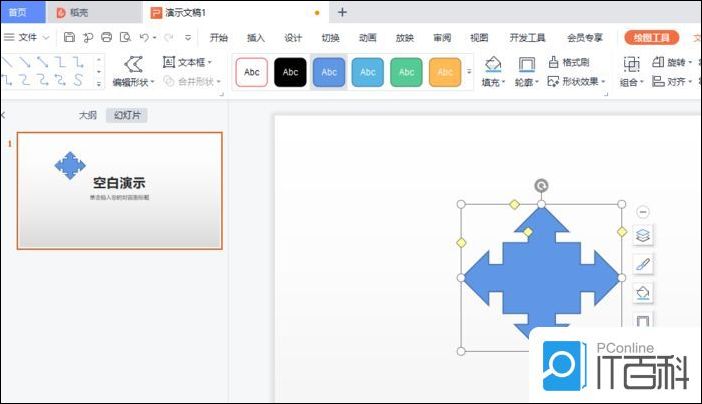Open Print Preview icon in quick toolbar
The height and width of the screenshot is (404, 702).
tap(125, 37)
